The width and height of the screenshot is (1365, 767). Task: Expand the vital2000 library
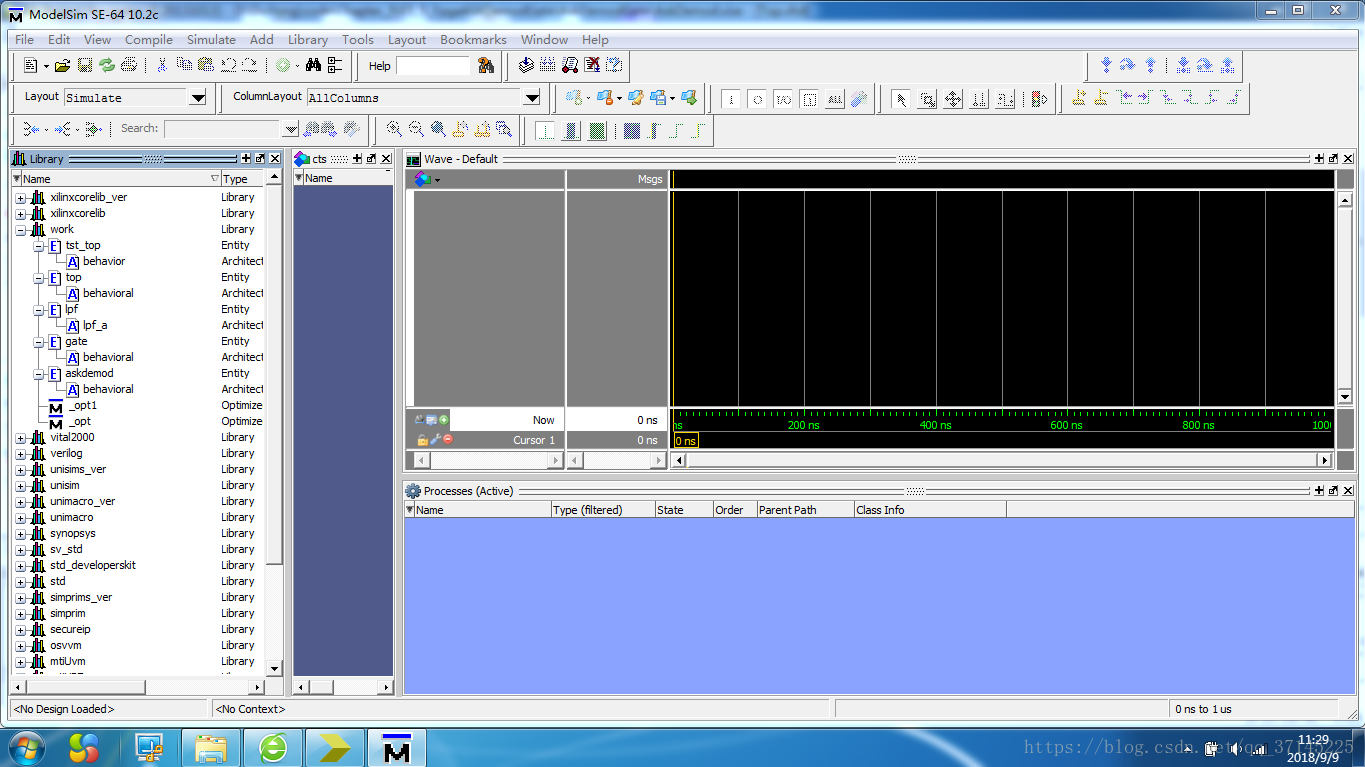(21, 437)
